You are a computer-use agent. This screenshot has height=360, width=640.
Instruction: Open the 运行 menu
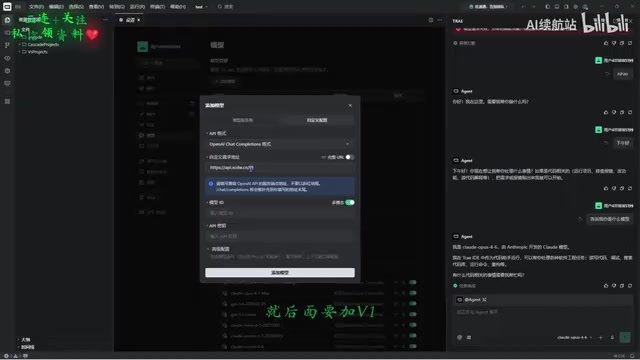(137, 7)
